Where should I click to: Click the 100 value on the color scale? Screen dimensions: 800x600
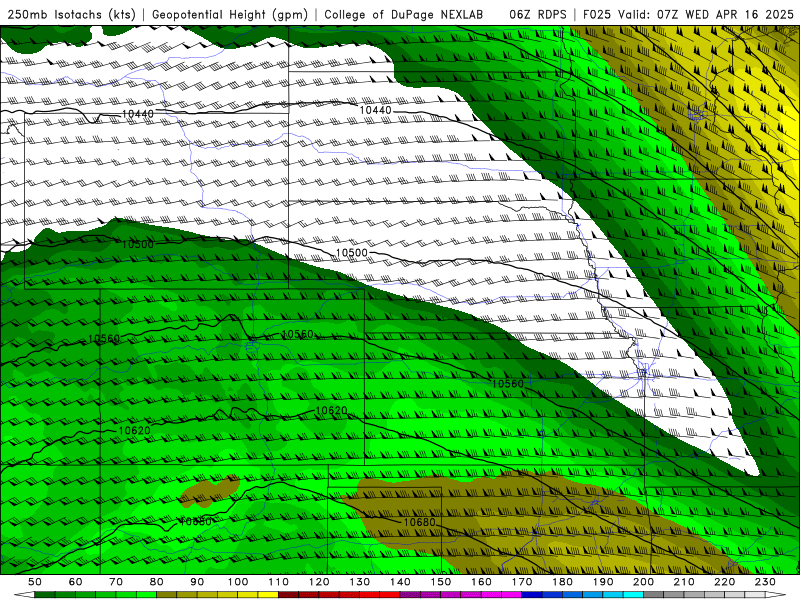point(238,582)
